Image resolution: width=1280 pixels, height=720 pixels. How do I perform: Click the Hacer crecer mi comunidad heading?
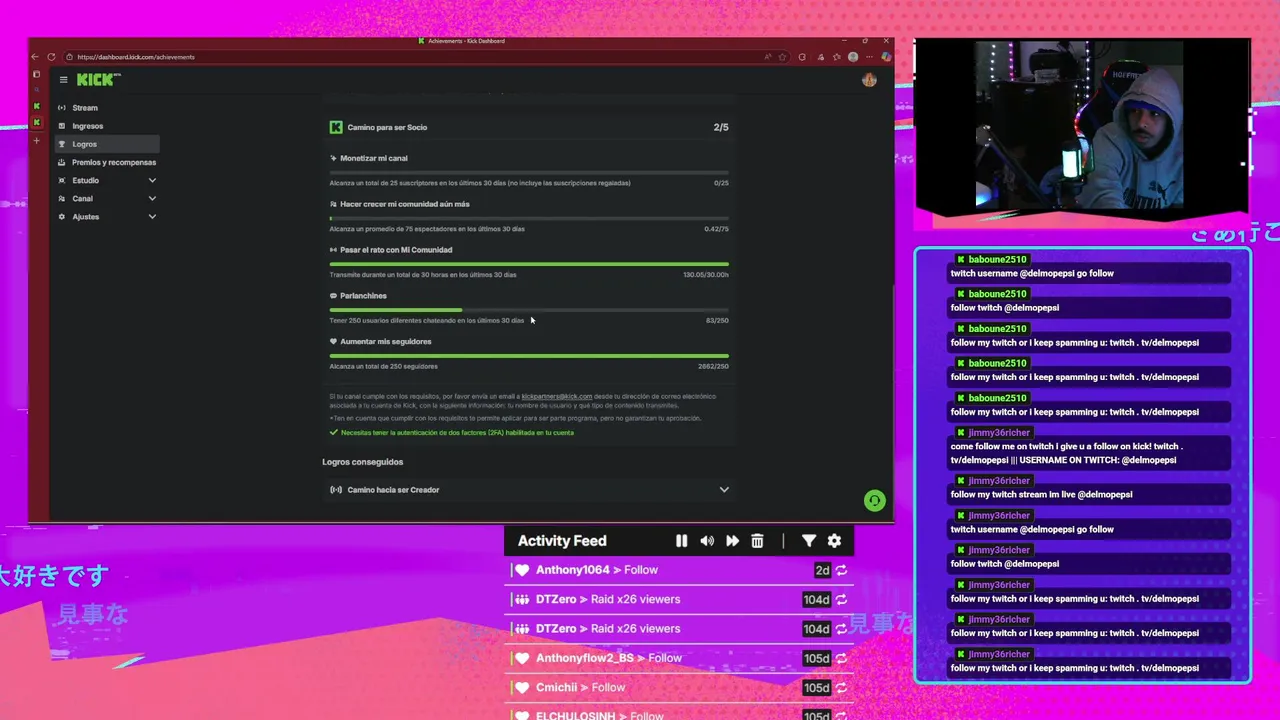tap(404, 204)
